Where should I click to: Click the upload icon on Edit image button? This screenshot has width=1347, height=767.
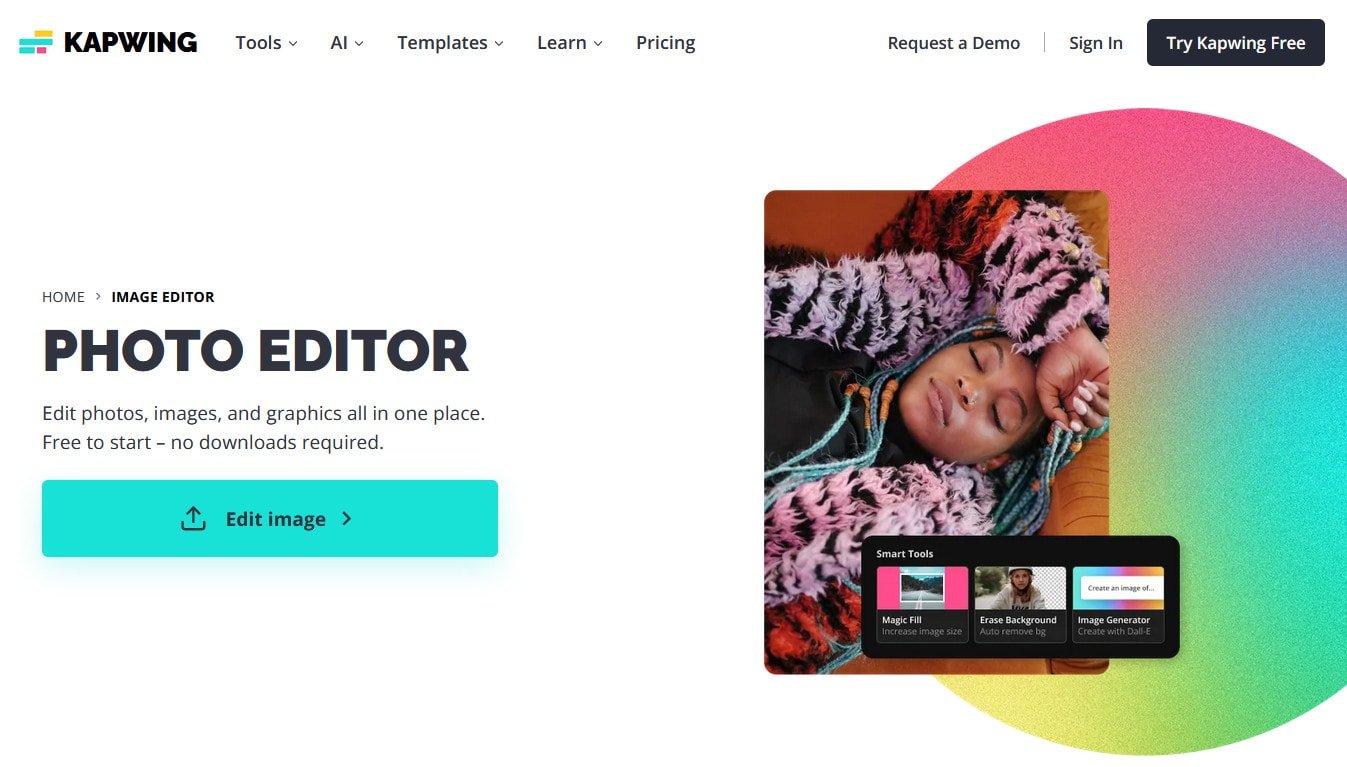pyautogui.click(x=193, y=519)
